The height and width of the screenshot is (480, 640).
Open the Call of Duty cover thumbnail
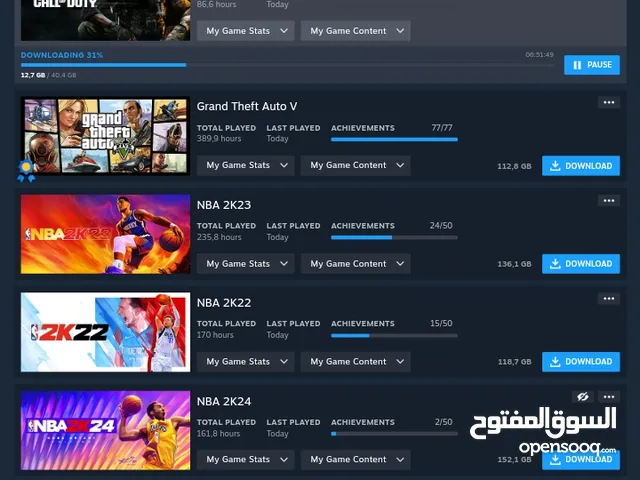[105, 20]
